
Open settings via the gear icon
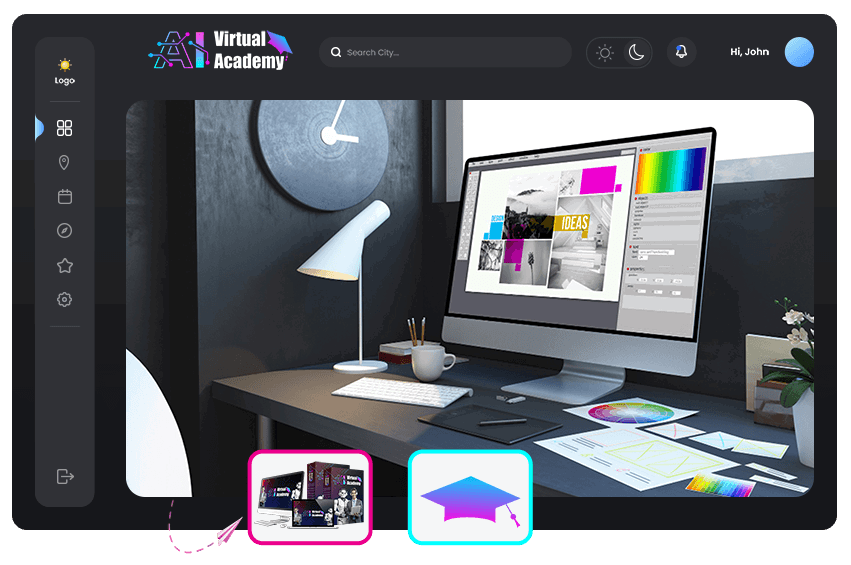(65, 299)
